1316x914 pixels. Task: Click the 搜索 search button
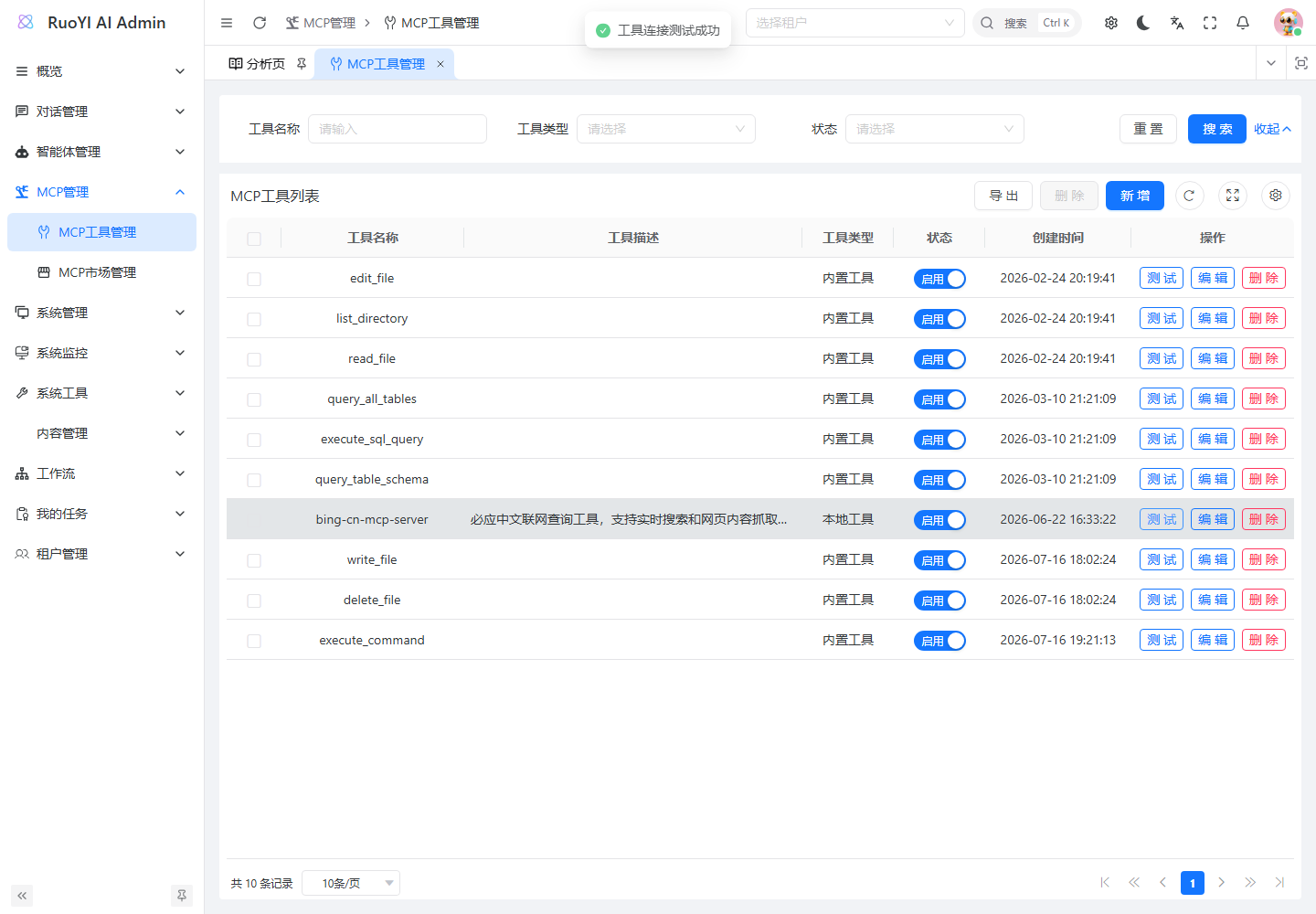1217,129
